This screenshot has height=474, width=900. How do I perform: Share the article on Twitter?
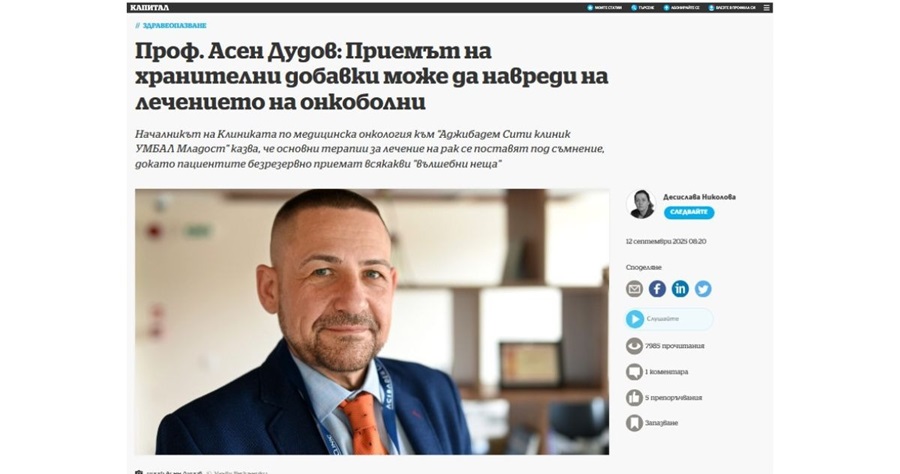tap(703, 289)
